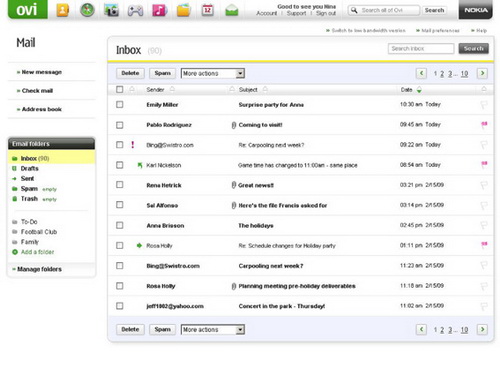The width and height of the screenshot is (500, 369).
Task: Open the Ovi Contacts icon
Action: (62, 10)
